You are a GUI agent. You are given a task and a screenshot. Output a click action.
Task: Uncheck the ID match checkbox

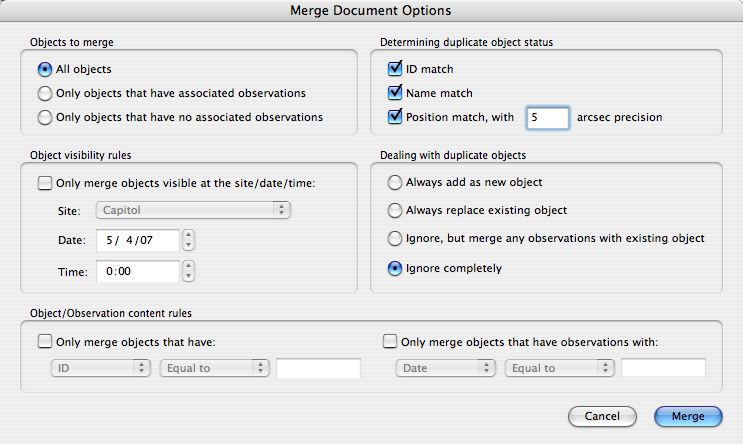click(x=394, y=69)
